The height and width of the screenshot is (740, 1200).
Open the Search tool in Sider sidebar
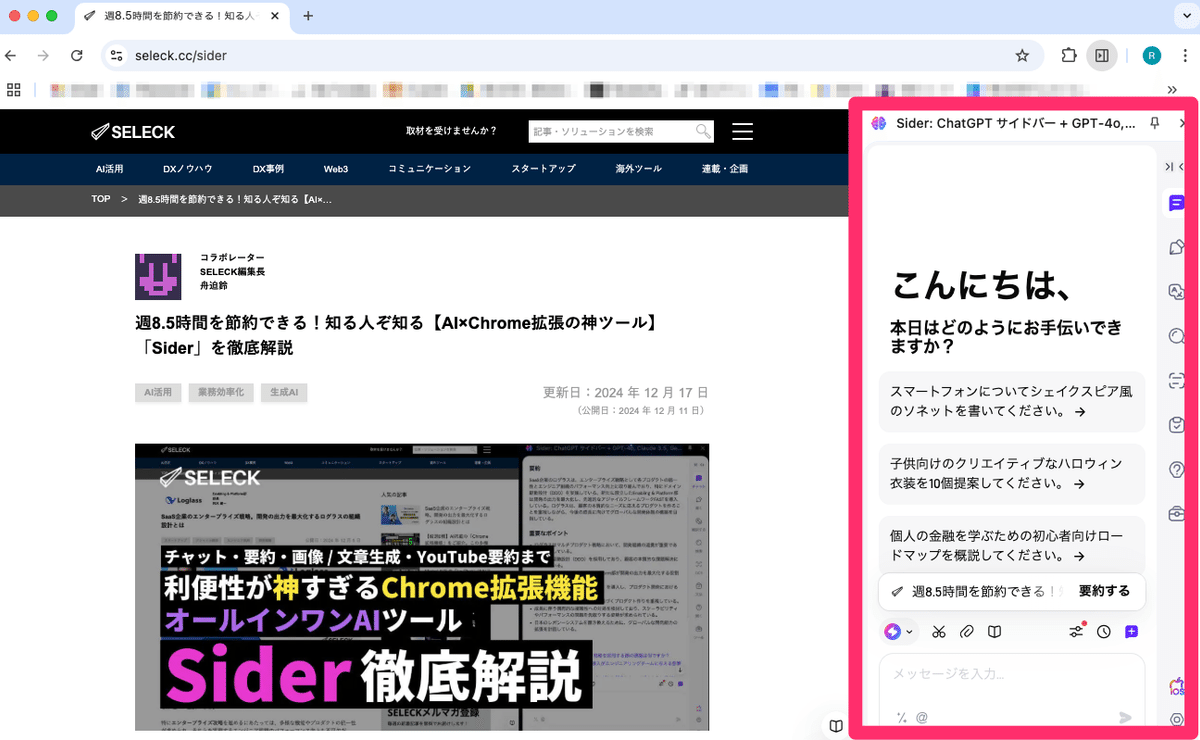click(1177, 336)
